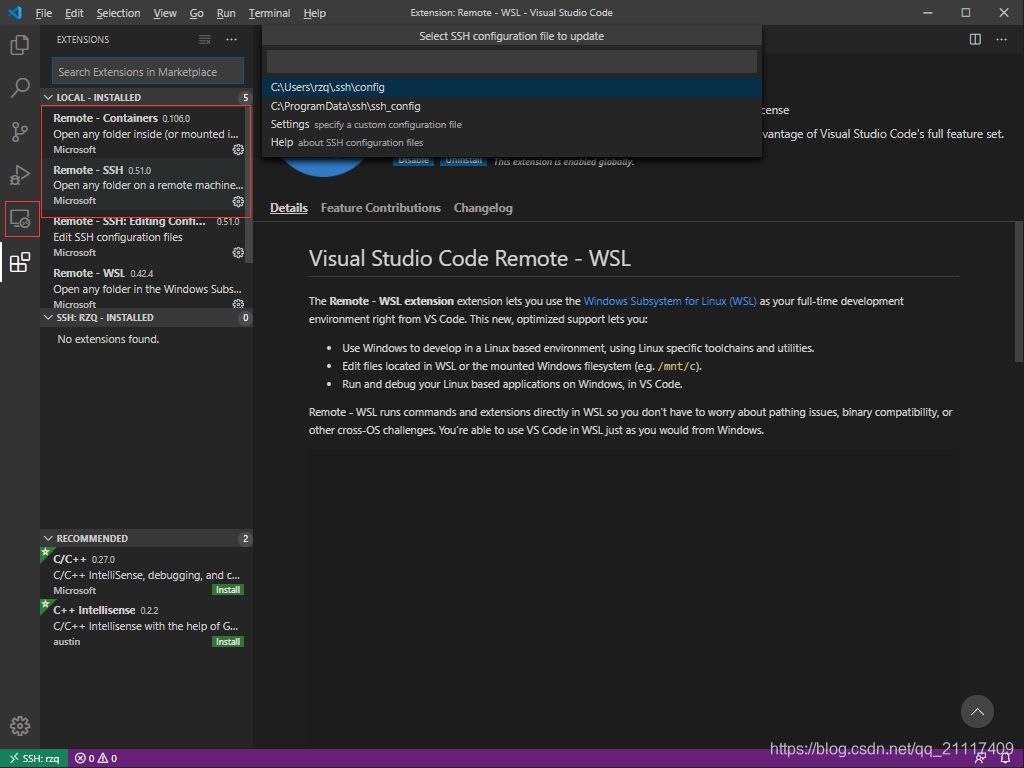
Task: Select the Extensions view icon
Action: coord(20,262)
